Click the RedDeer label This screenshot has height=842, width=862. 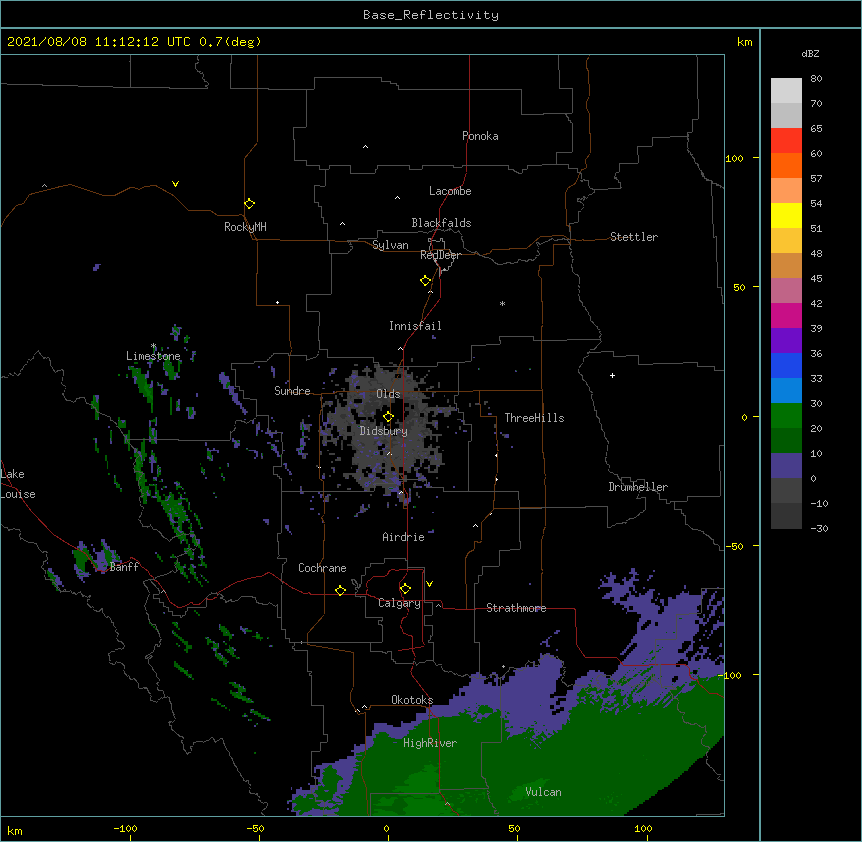click(x=440, y=255)
